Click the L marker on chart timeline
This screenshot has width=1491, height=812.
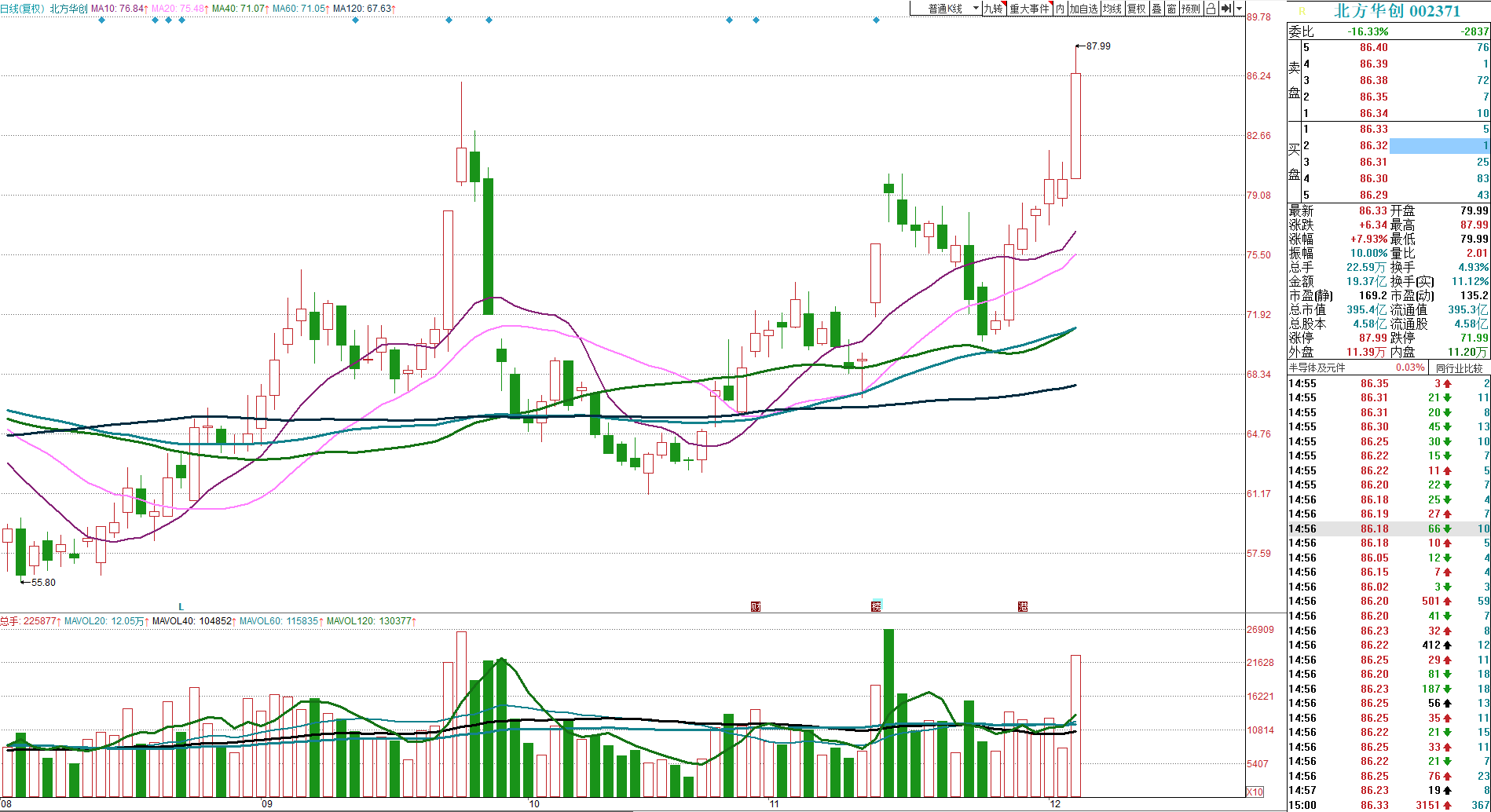(181, 606)
